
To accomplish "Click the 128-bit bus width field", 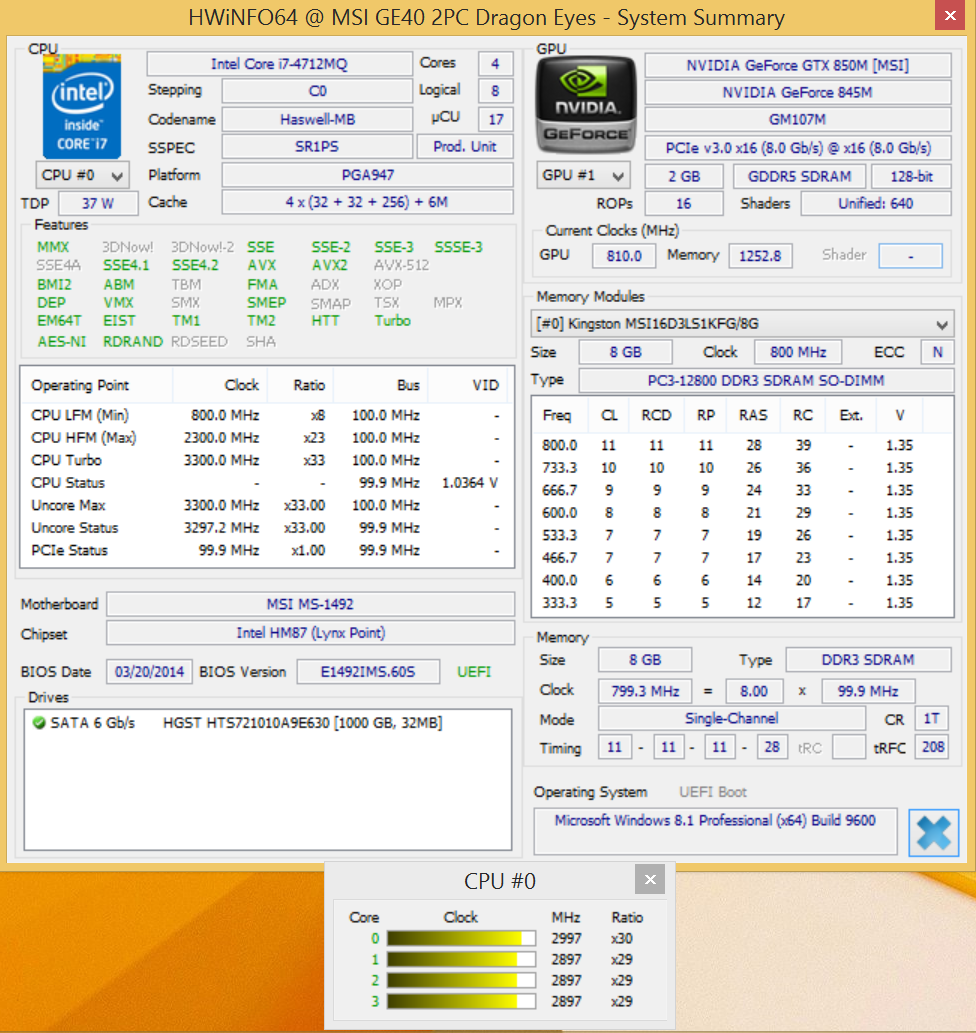I will pos(911,176).
